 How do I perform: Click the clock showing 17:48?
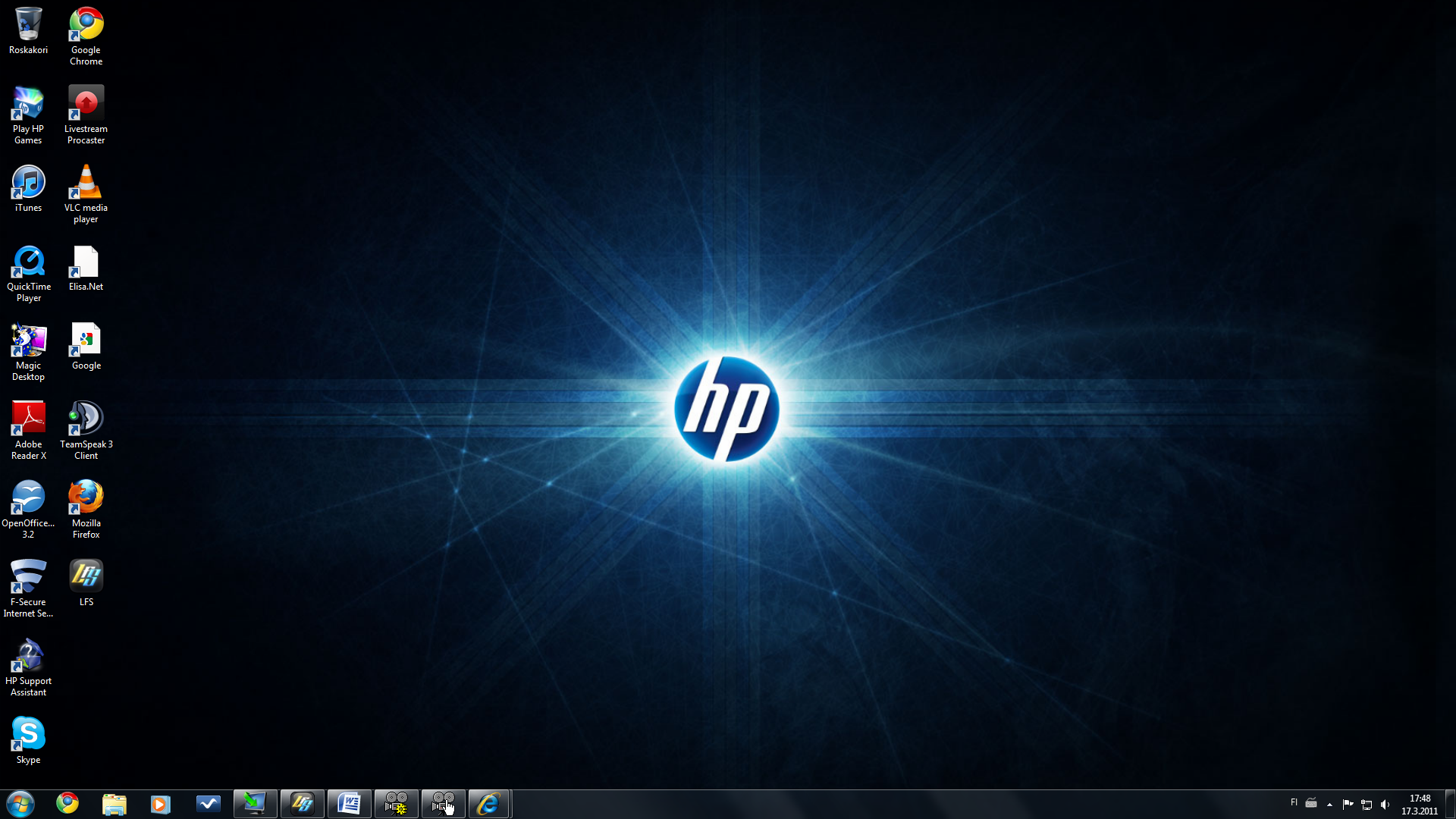pos(1420,805)
